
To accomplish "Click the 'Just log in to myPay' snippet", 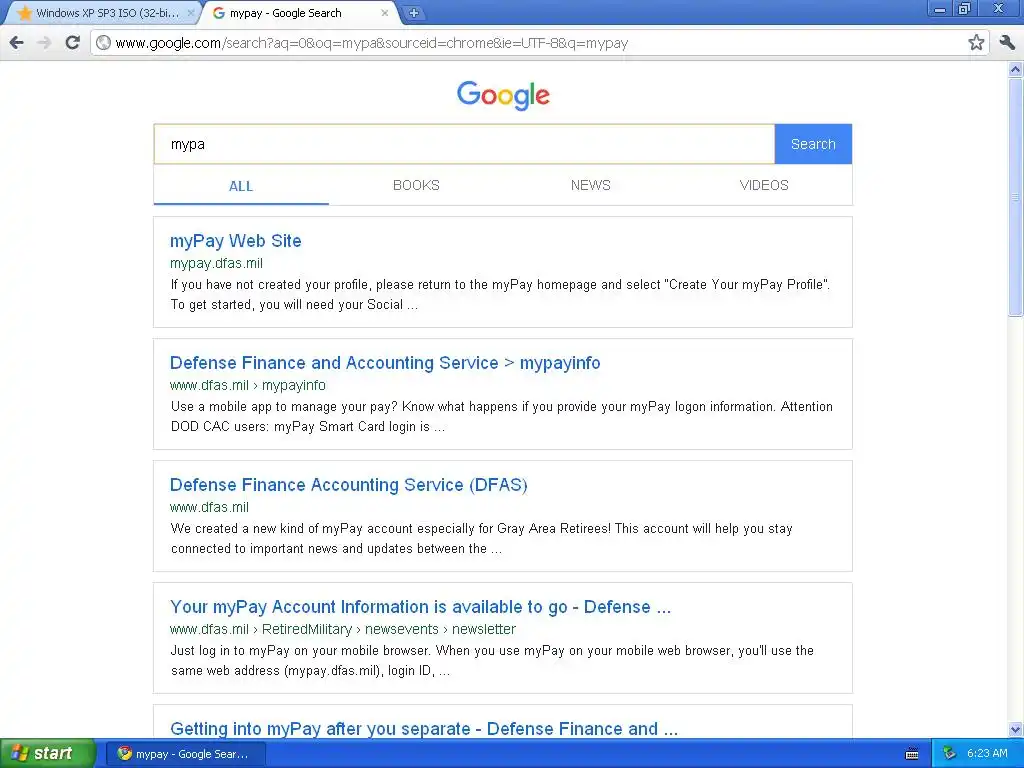I will (492, 661).
